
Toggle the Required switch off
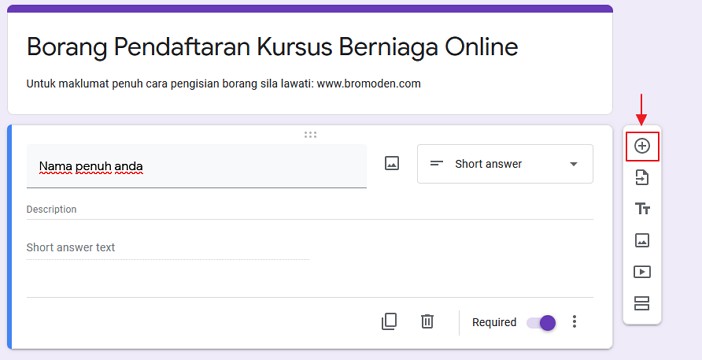click(541, 323)
